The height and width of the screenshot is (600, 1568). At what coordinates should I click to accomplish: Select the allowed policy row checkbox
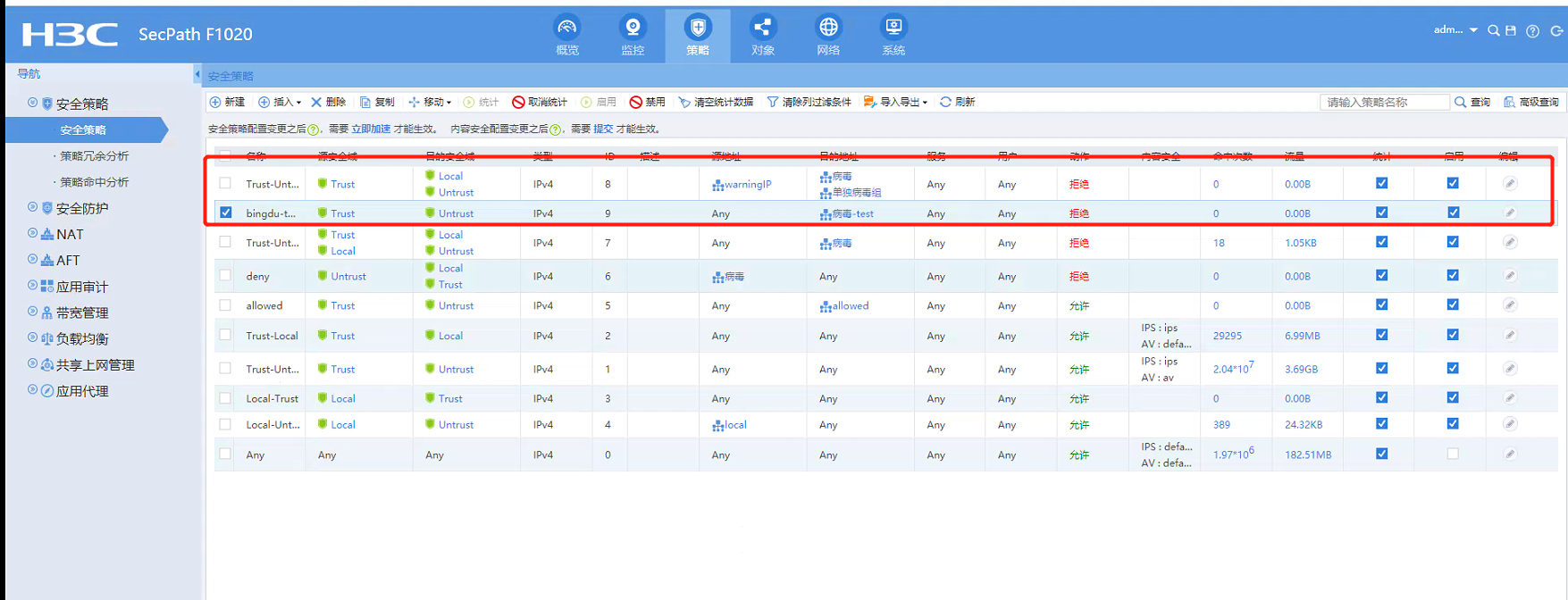point(225,305)
